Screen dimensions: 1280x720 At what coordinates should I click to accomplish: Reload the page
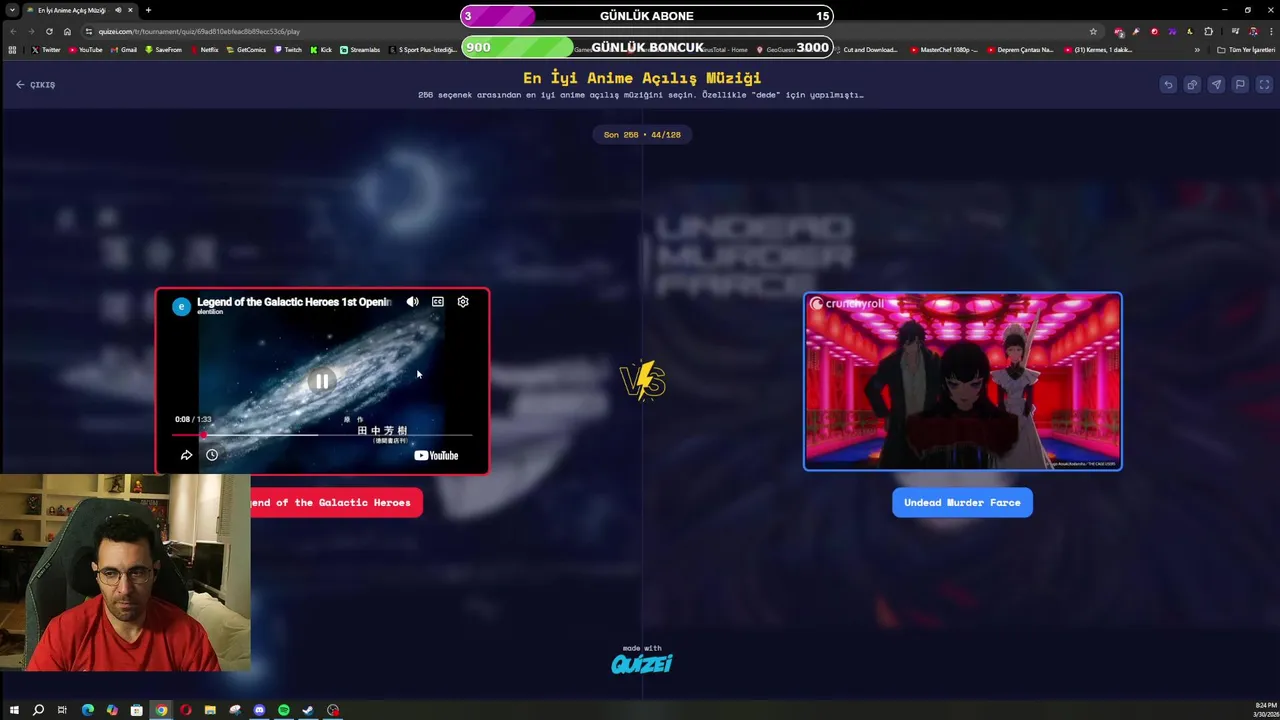click(x=49, y=31)
